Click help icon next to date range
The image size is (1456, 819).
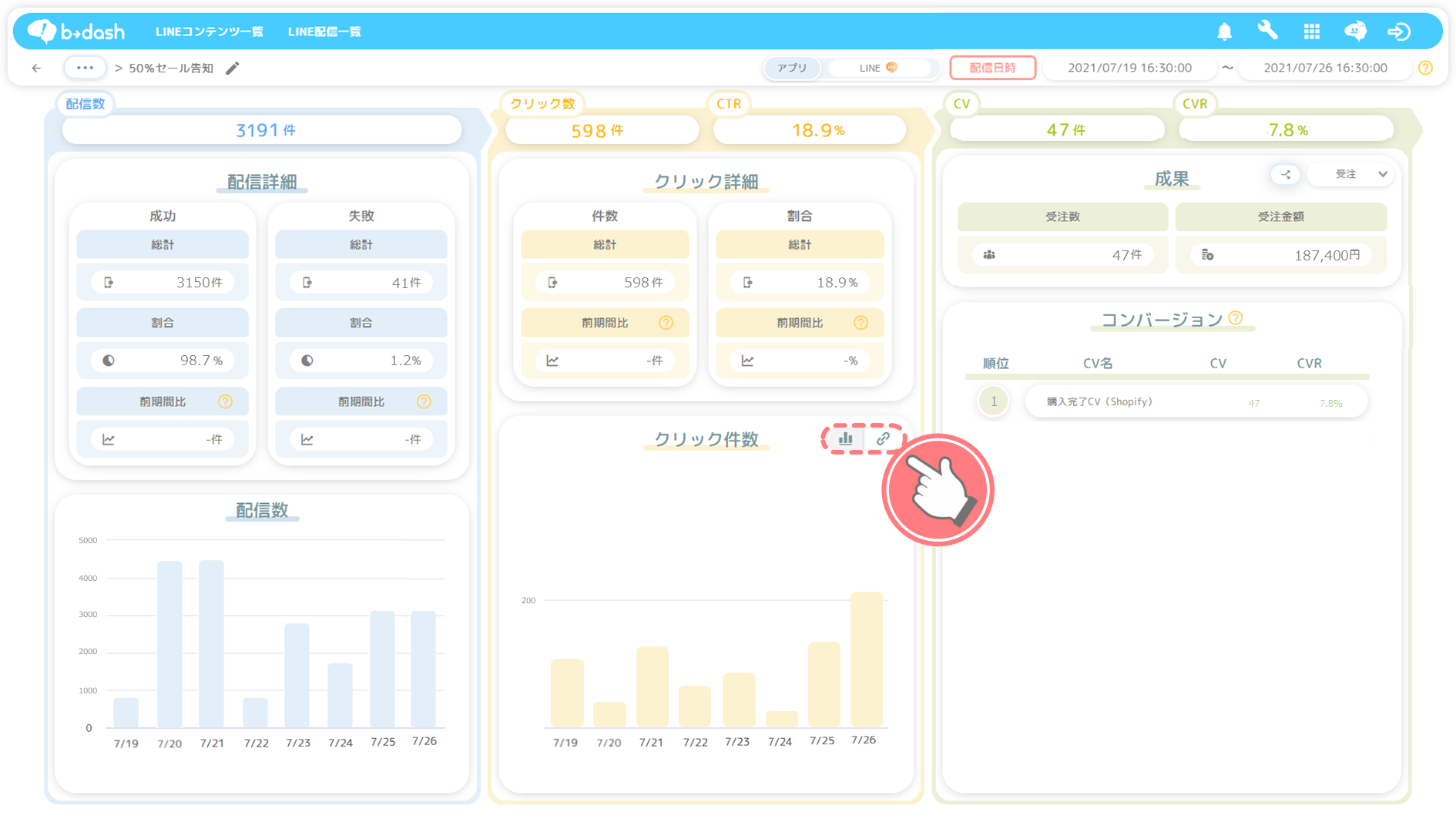tap(1425, 68)
